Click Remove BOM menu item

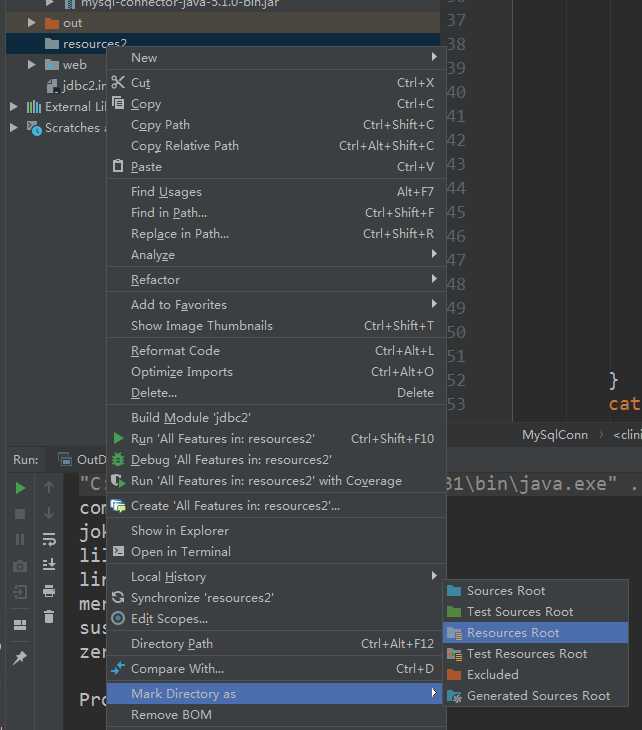(x=275, y=715)
